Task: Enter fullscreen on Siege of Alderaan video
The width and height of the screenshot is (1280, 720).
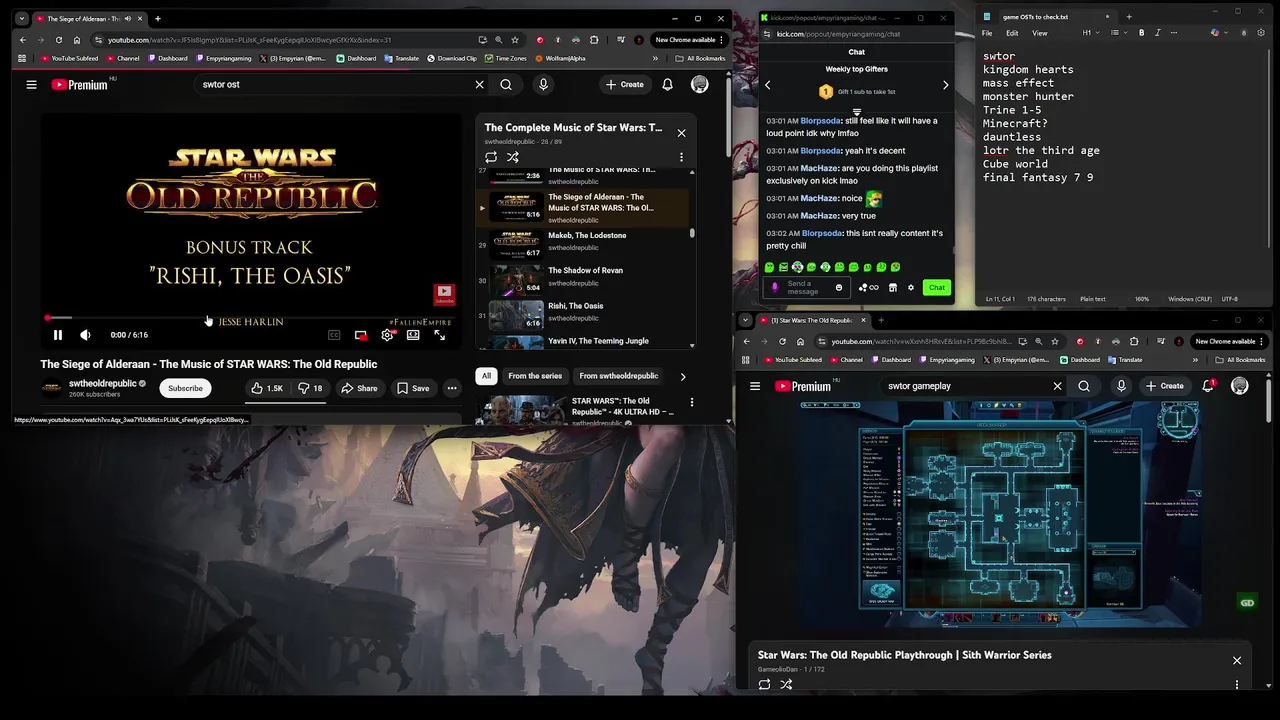Action: (439, 335)
